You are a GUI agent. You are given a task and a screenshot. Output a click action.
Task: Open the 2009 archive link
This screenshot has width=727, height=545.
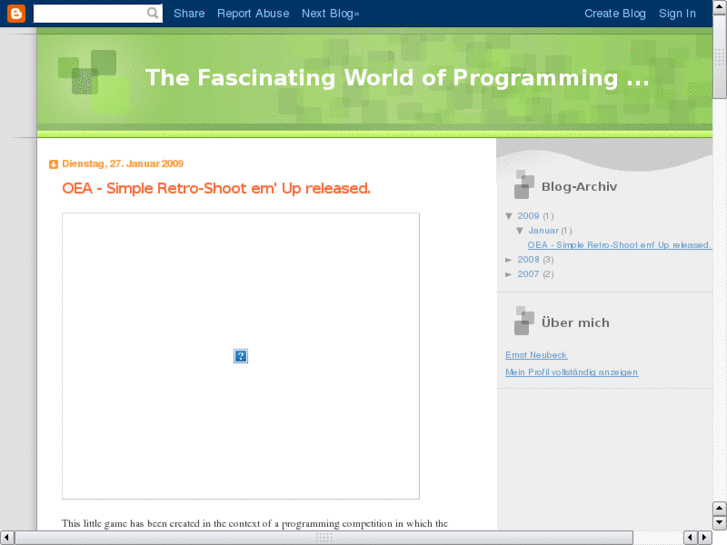(528, 216)
